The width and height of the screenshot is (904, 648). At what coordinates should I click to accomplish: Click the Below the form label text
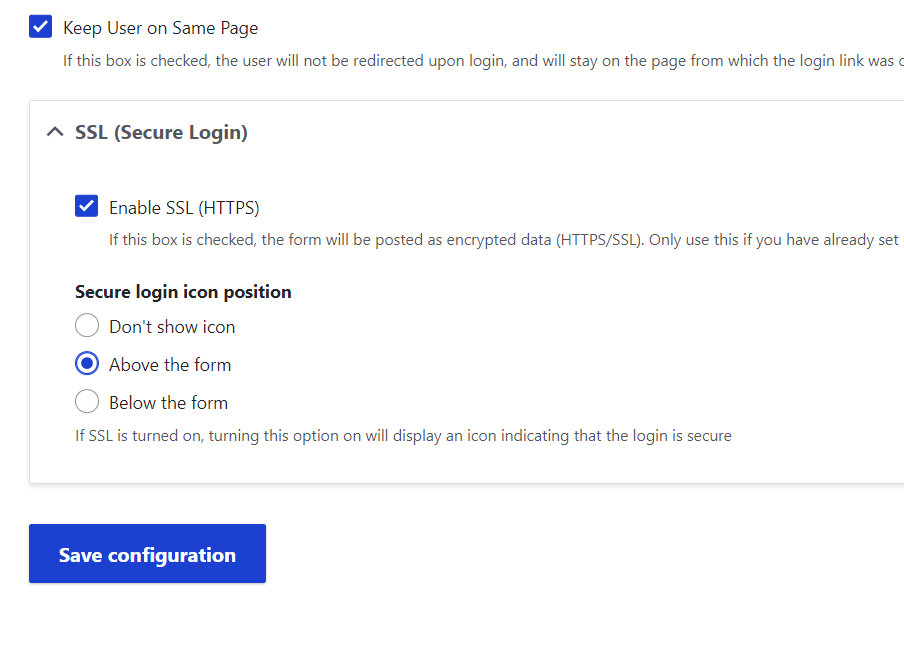click(x=167, y=402)
